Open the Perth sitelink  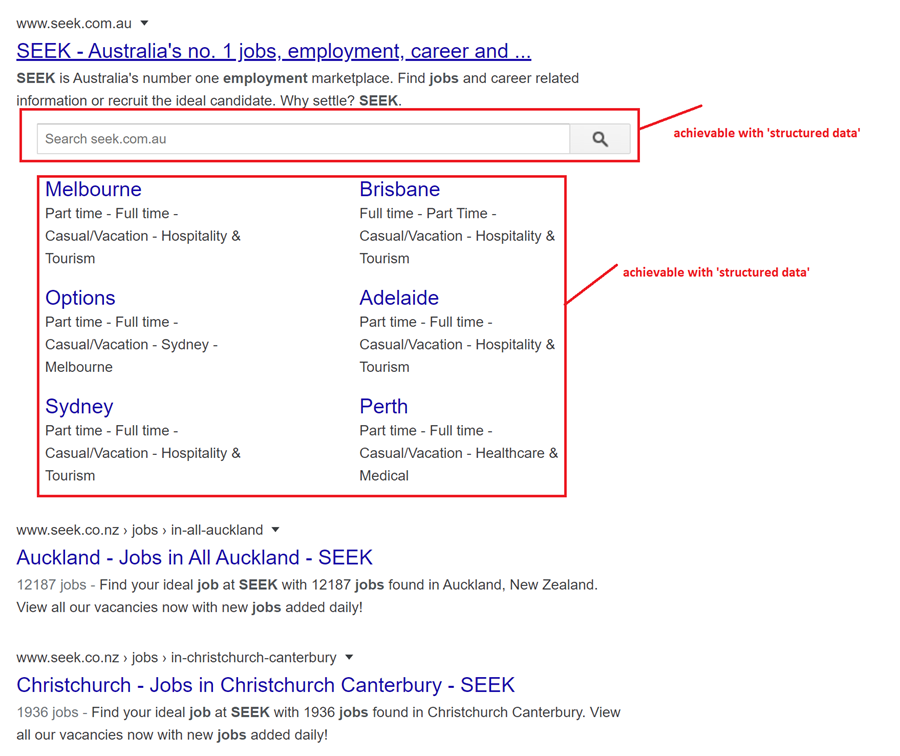[383, 406]
